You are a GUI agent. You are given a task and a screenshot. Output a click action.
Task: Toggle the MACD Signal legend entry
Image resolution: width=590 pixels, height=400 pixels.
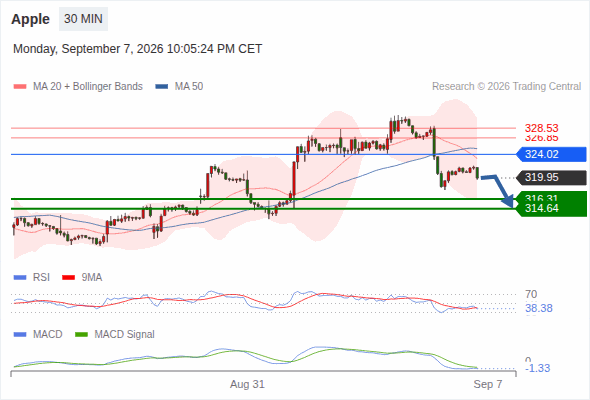[115, 334]
